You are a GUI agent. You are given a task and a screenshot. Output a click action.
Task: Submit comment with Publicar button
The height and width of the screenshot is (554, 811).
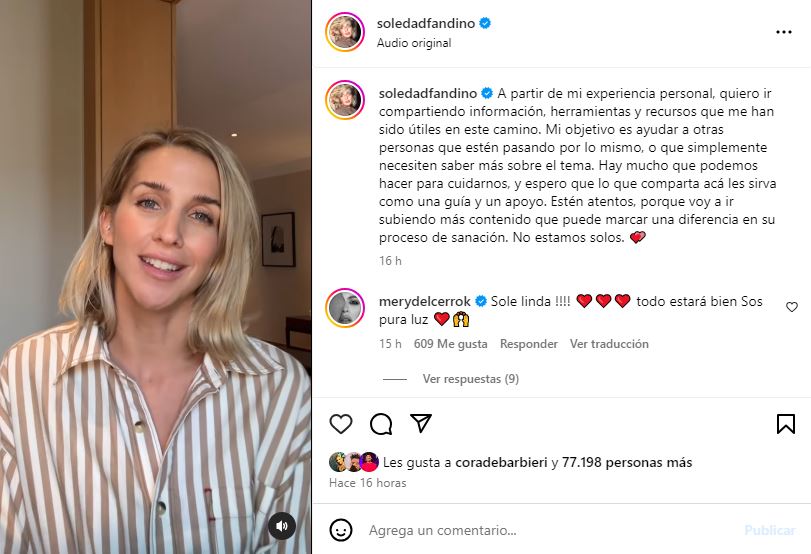[x=770, y=530]
